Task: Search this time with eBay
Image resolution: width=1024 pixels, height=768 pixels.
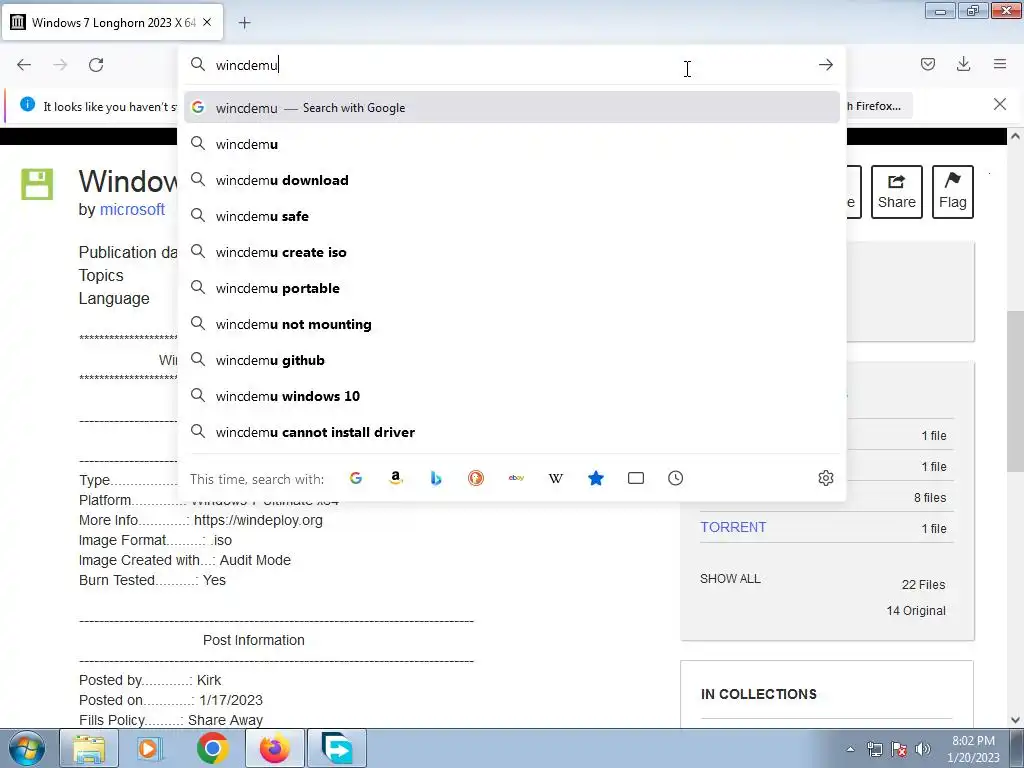Action: coord(516,478)
